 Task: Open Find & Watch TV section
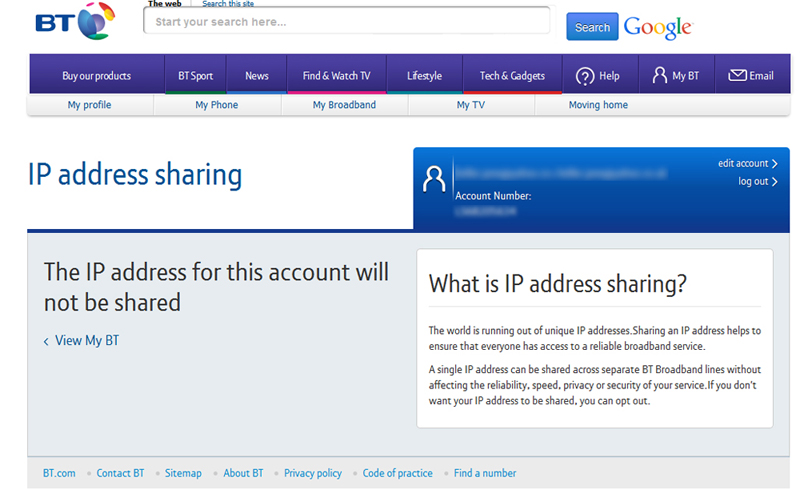click(336, 76)
